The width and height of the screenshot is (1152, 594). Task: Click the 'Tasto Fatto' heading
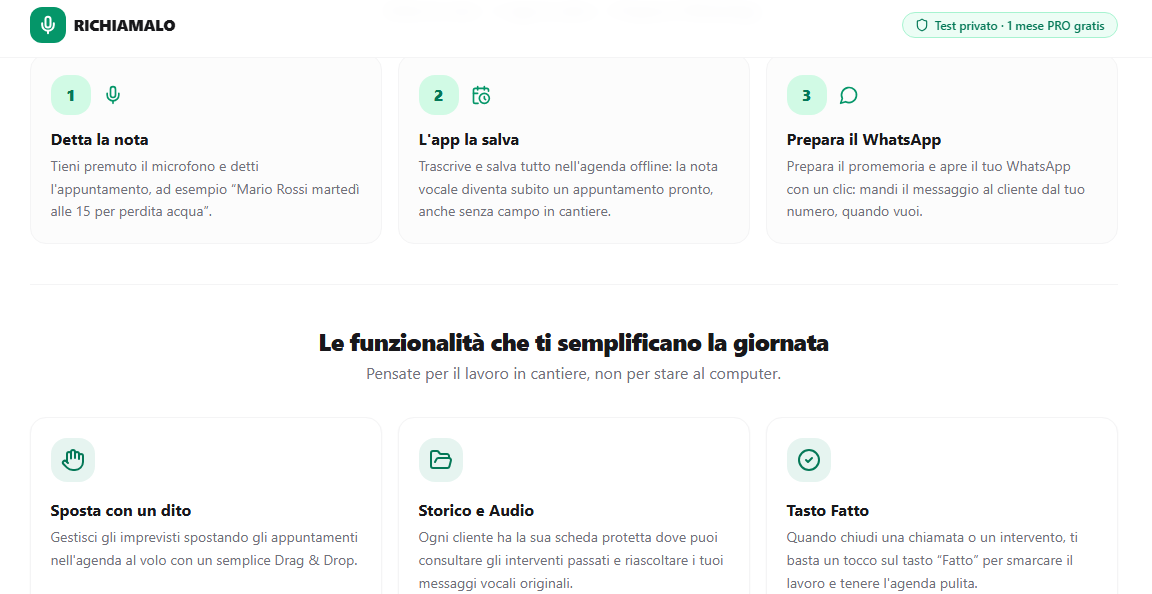[x=828, y=511]
